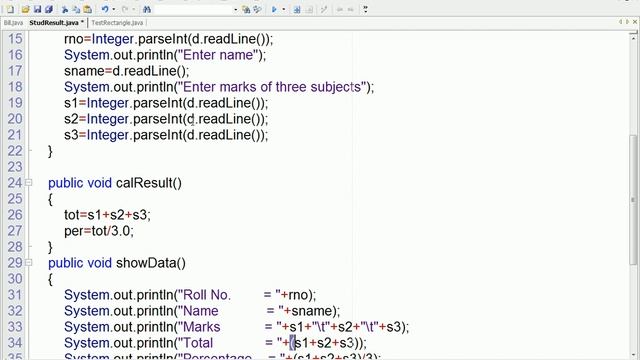Click the blue build icon right of Run

click(x=297, y=9)
